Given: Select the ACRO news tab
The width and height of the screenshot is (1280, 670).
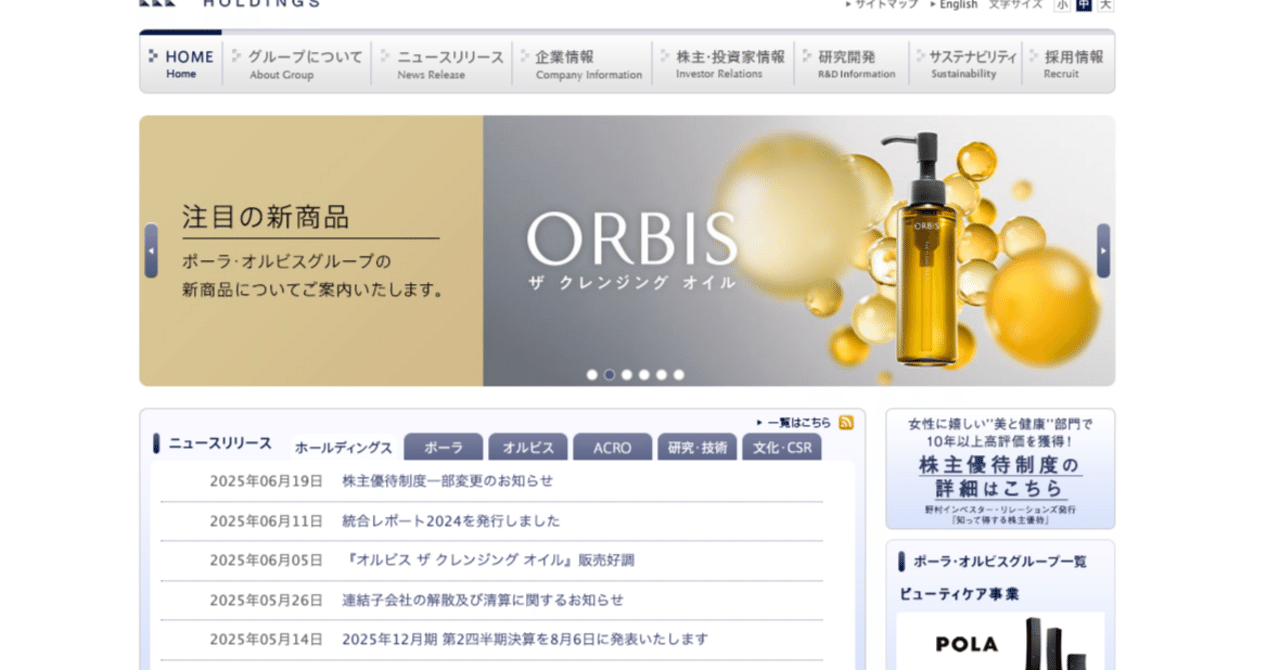Looking at the screenshot, I should coord(612,447).
